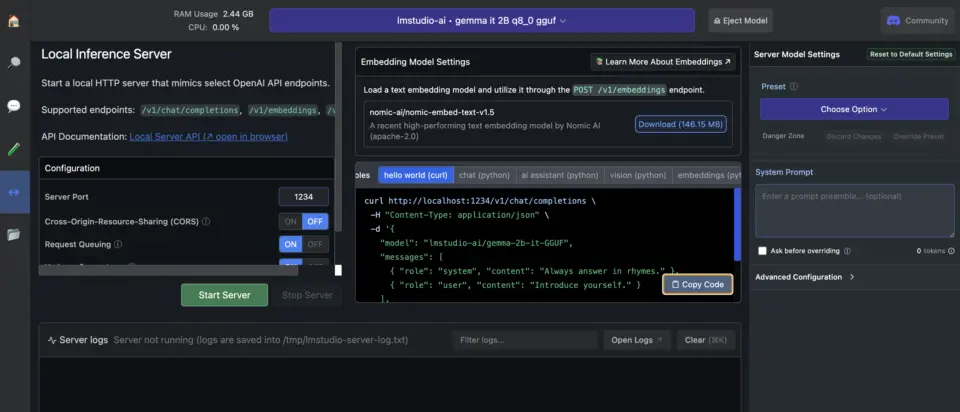
Task: Switch CORS to OFF
Action: (315, 222)
